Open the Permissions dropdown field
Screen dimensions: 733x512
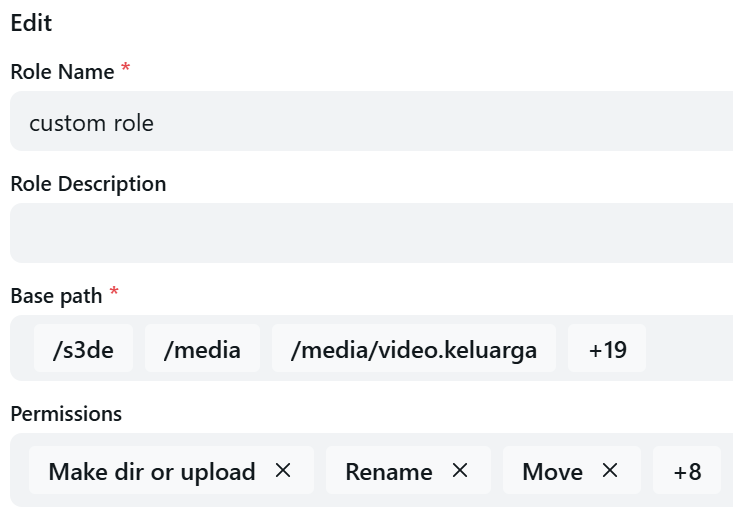point(726,470)
